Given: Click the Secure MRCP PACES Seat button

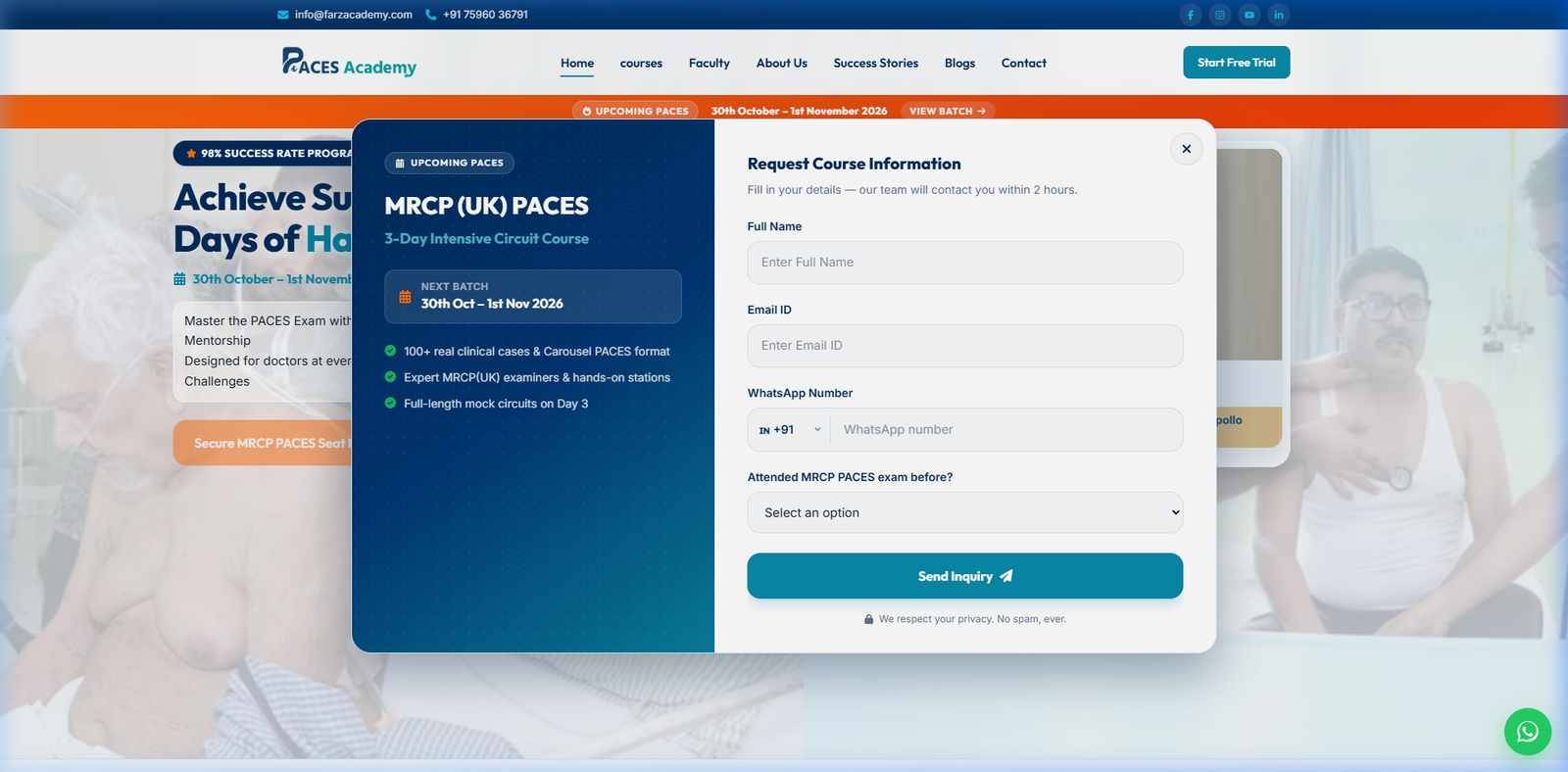Looking at the screenshot, I should (264, 443).
